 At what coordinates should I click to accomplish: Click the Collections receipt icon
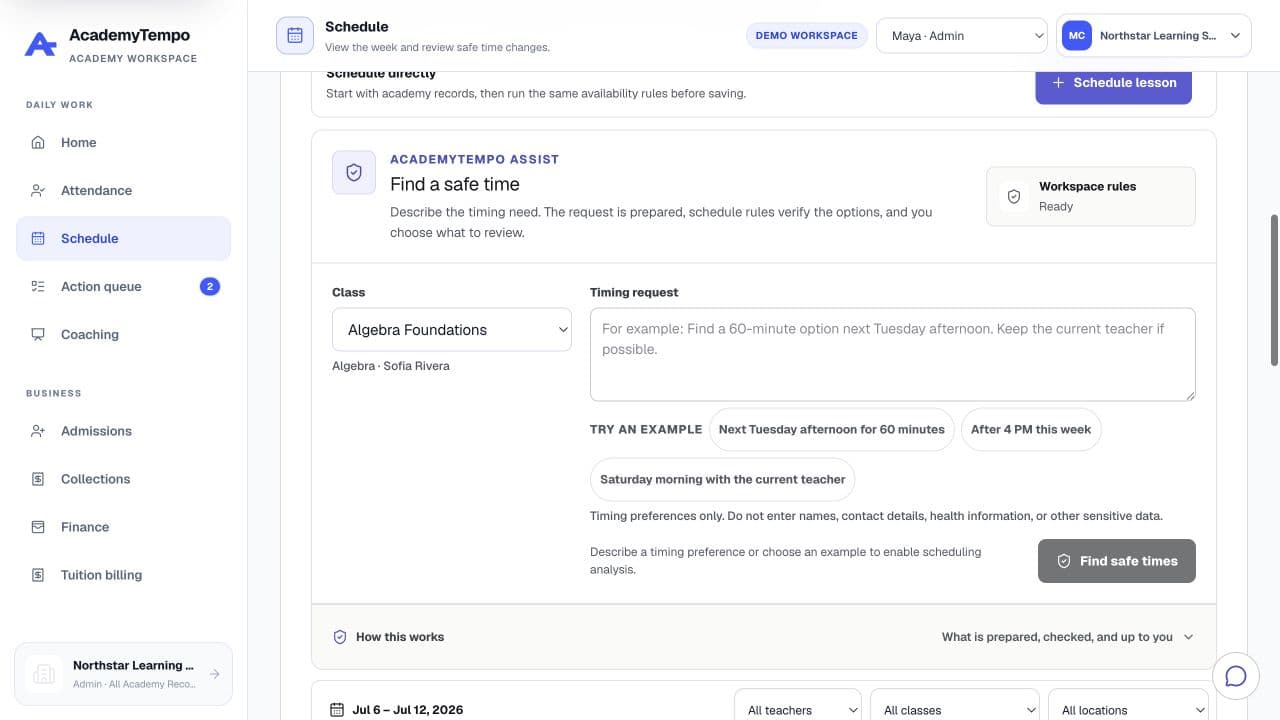coord(38,479)
